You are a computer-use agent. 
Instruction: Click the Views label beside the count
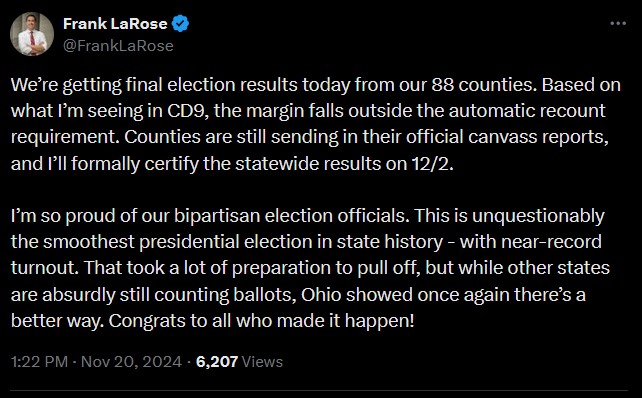(x=262, y=362)
